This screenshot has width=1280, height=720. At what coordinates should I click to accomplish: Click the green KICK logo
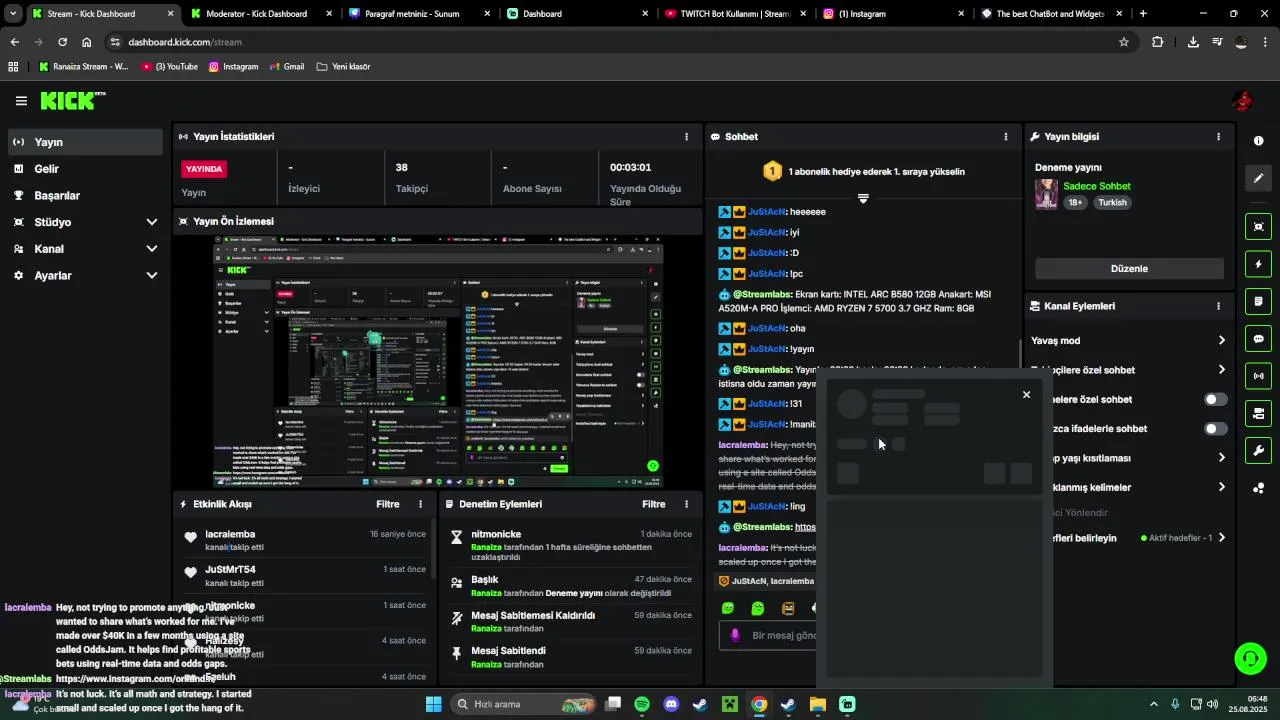click(72, 101)
